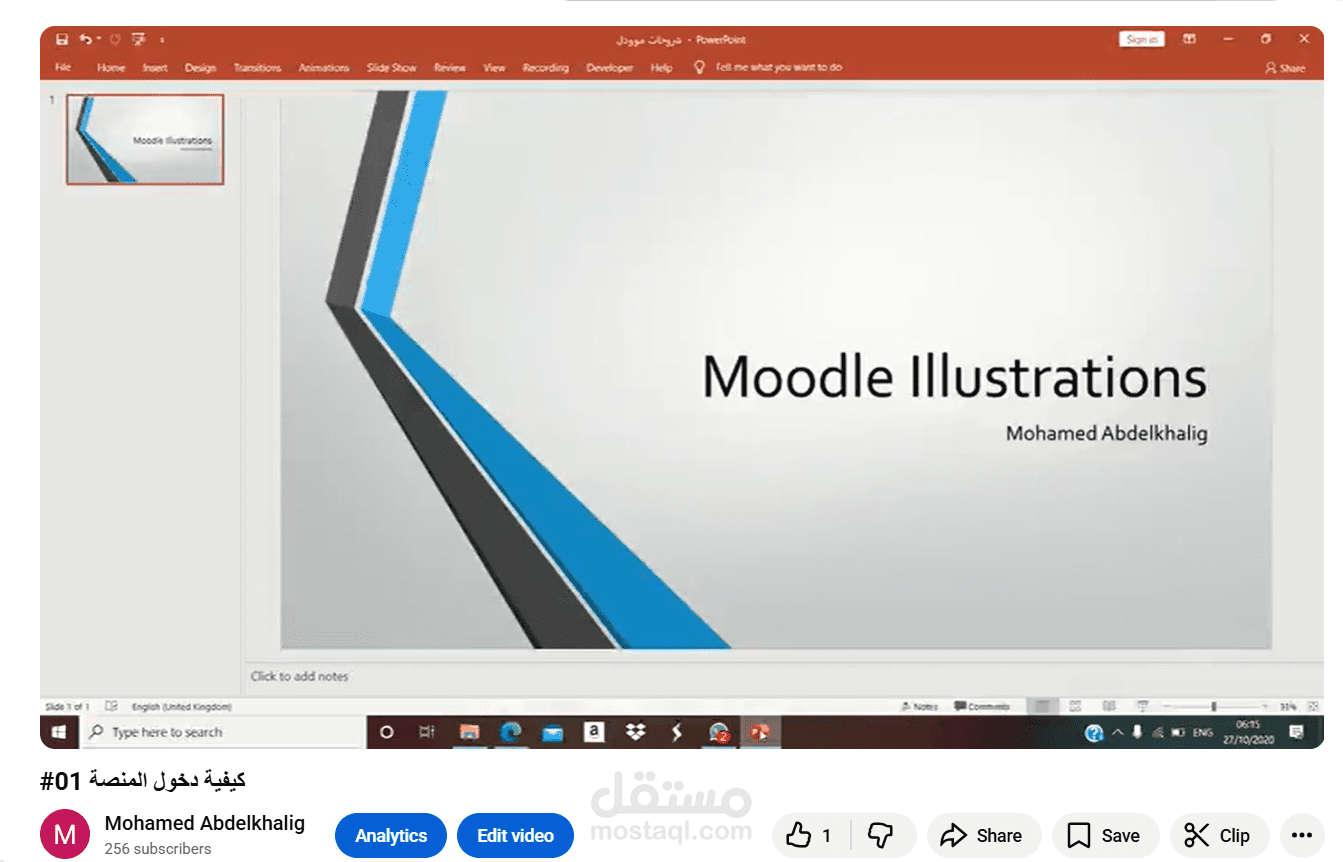Image resolution: width=1343 pixels, height=862 pixels.
Task: Select the Animations ribbon tab
Action: [324, 68]
